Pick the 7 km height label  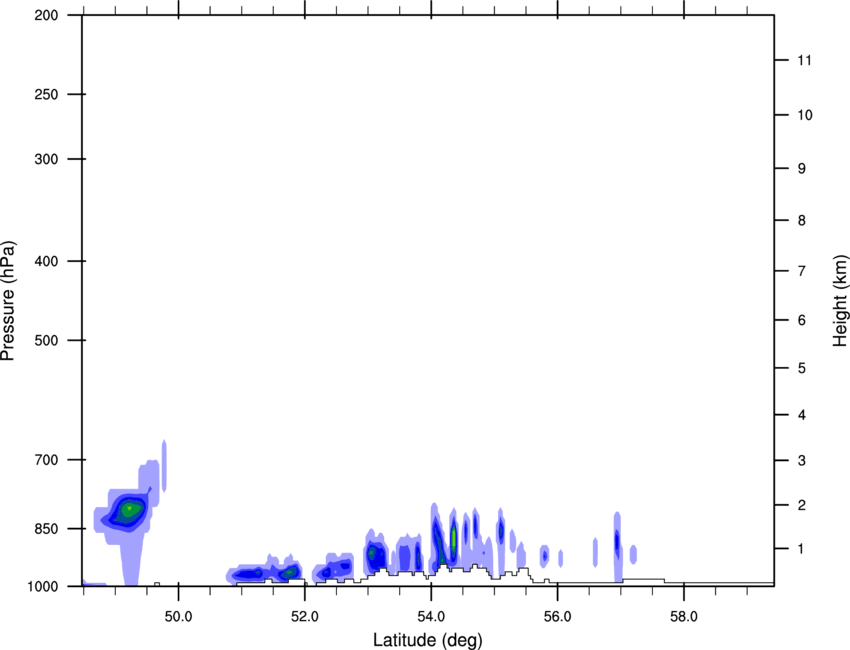802,271
